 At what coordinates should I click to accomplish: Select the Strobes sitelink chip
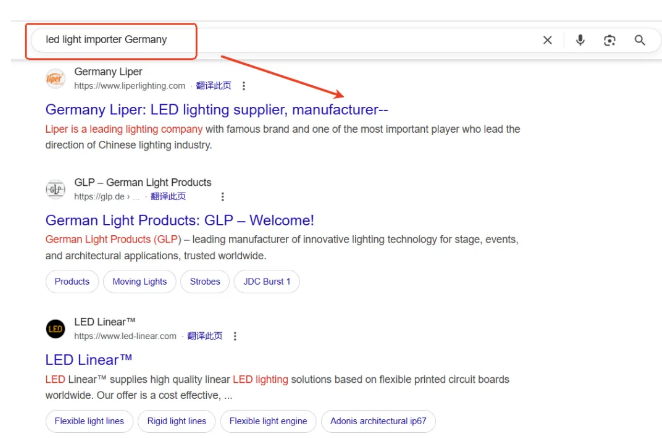click(x=205, y=282)
